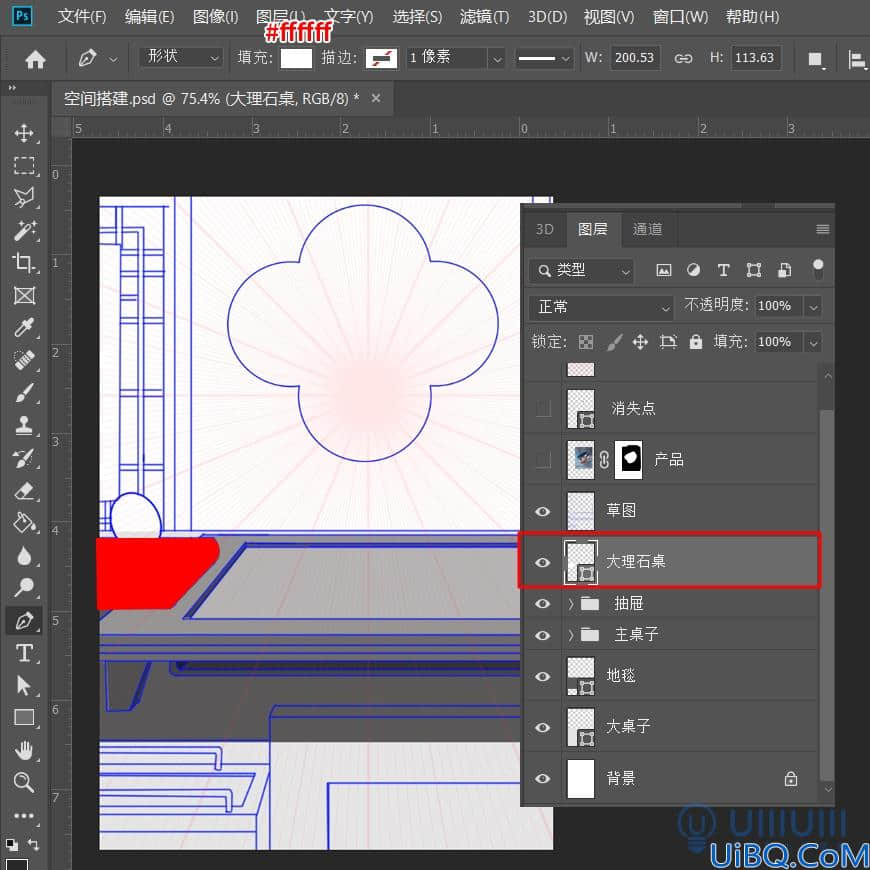The image size is (870, 870).
Task: Select the Rectangular Marquee tool
Action: tap(24, 165)
